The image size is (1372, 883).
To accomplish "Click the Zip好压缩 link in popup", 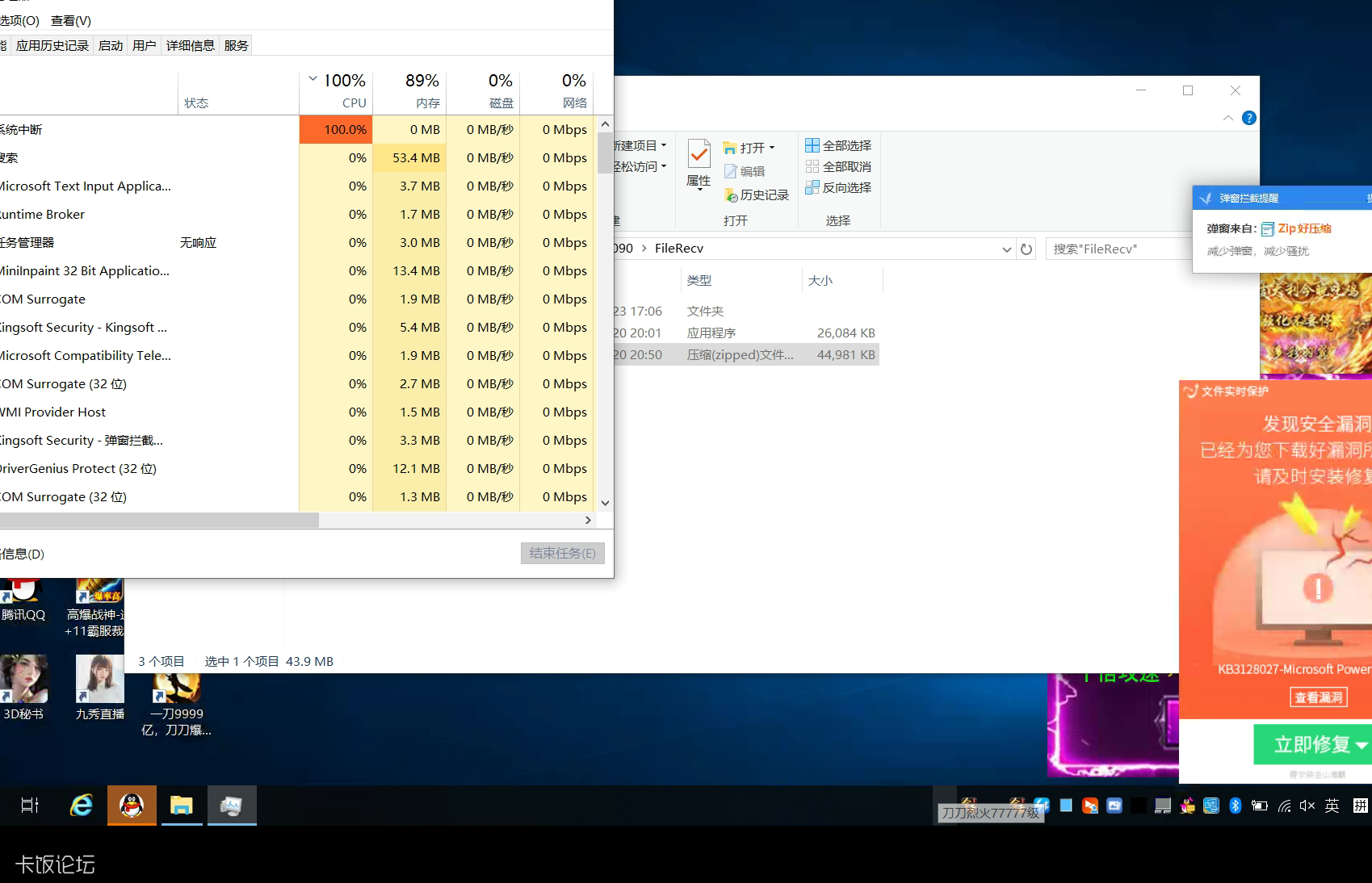I will pos(1304,228).
